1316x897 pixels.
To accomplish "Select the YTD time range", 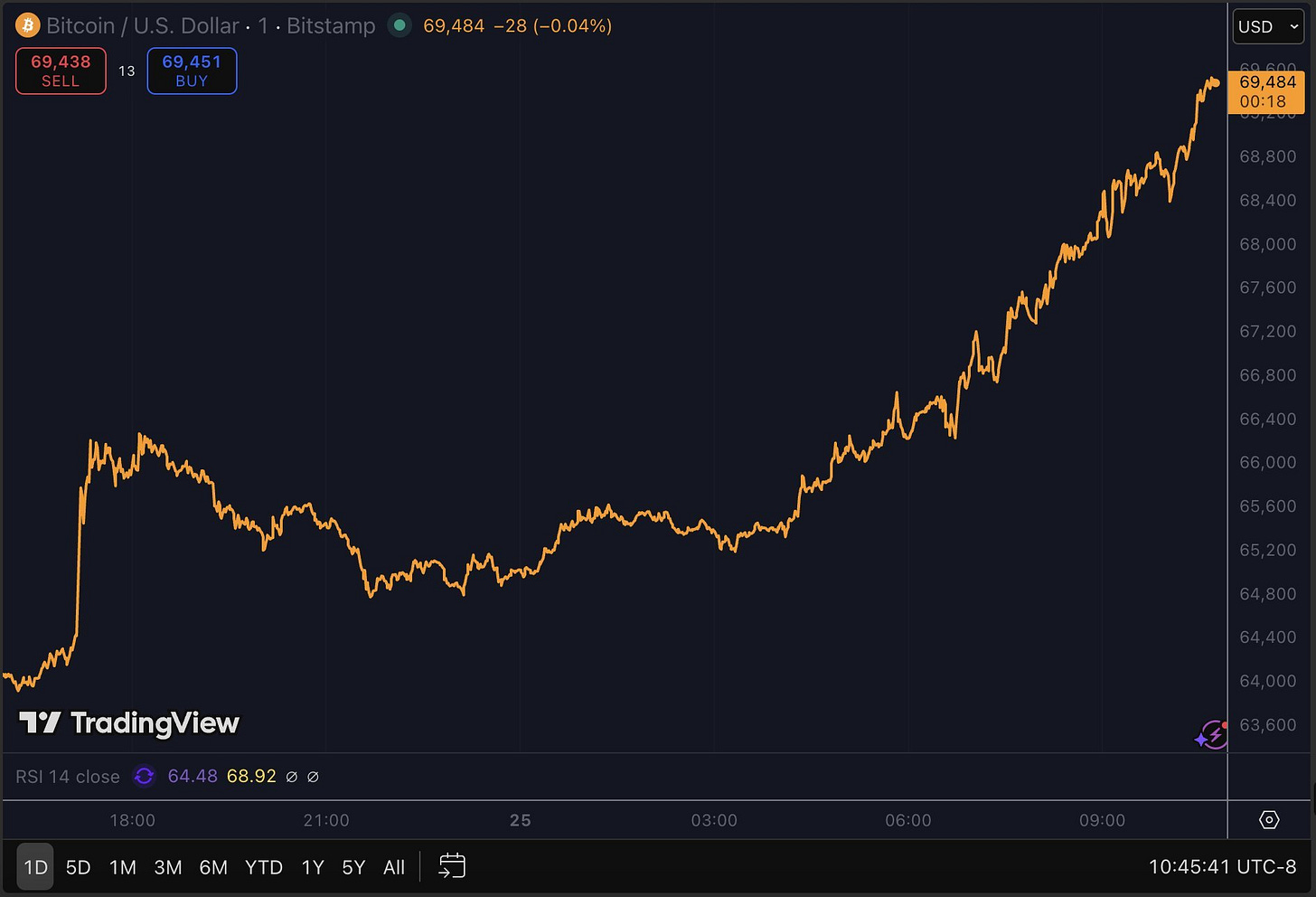I will point(264,867).
